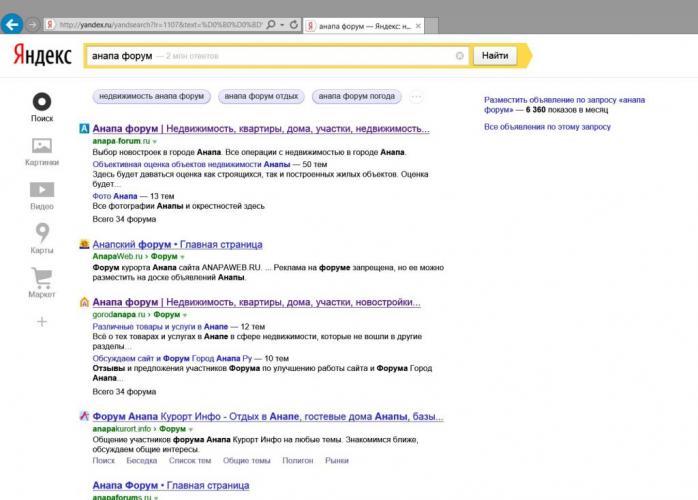698x500 pixels.
Task: Expand the arrow next to gorodanapa.ru Форум
Action: click(185, 315)
